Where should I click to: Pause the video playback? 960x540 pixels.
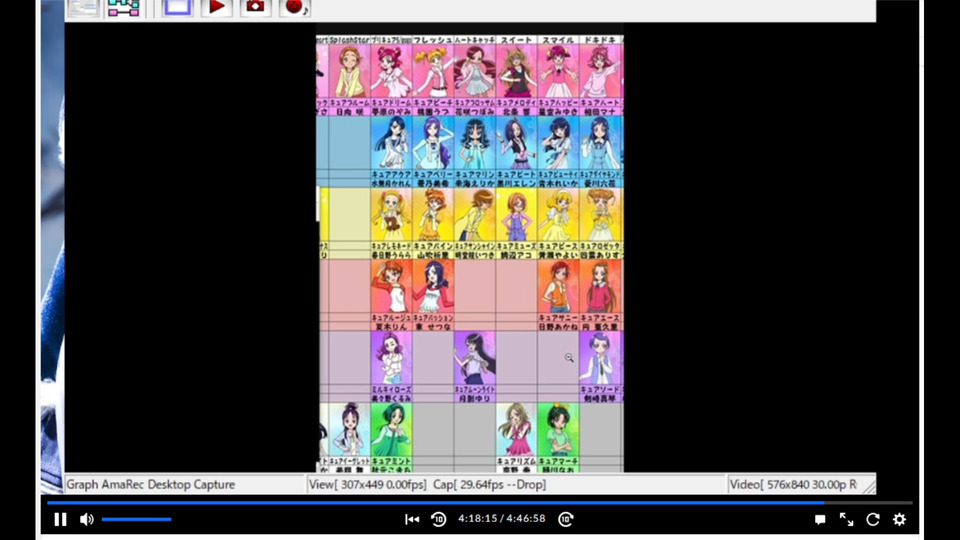(60, 519)
